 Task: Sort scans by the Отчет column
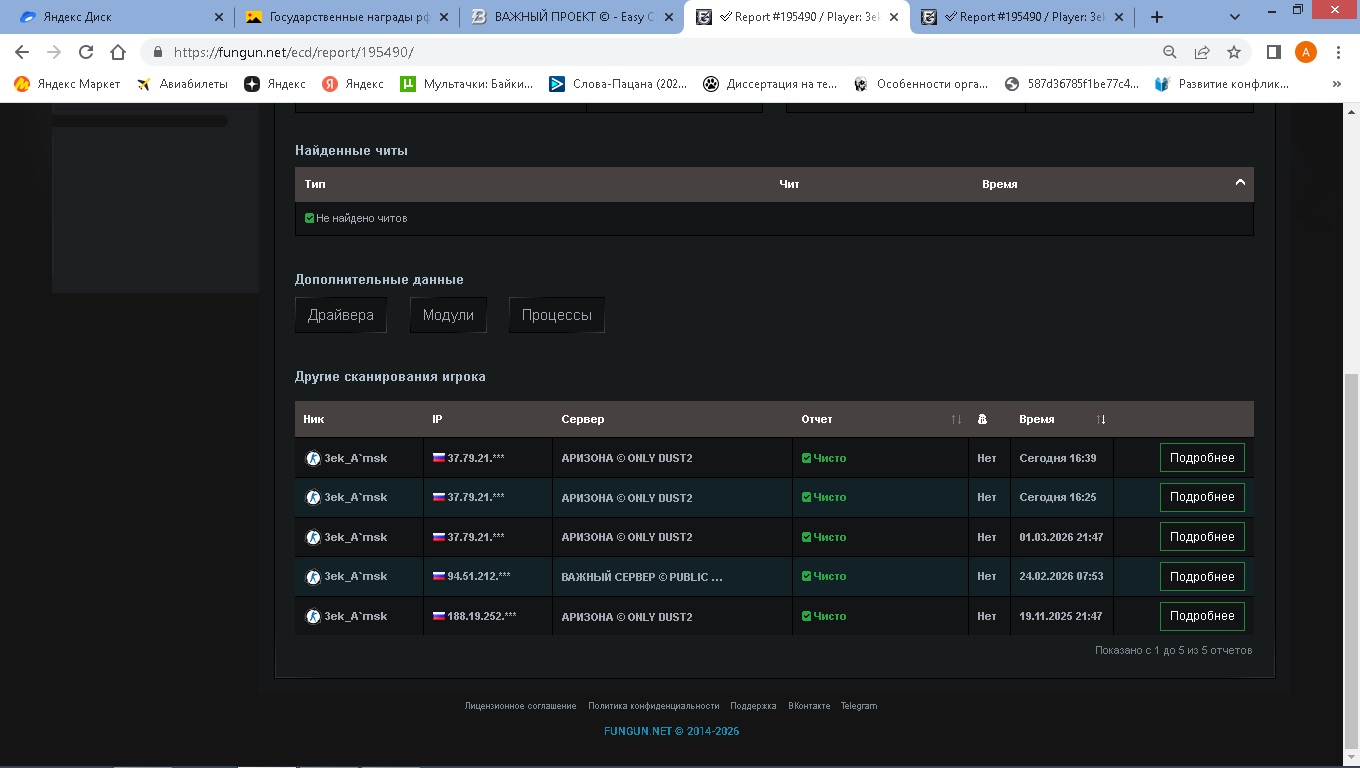956,419
